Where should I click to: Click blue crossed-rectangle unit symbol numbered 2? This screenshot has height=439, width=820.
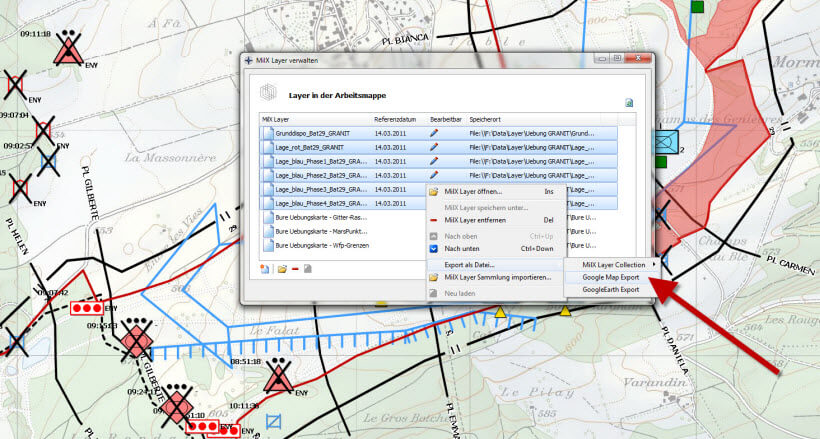(x=666, y=142)
